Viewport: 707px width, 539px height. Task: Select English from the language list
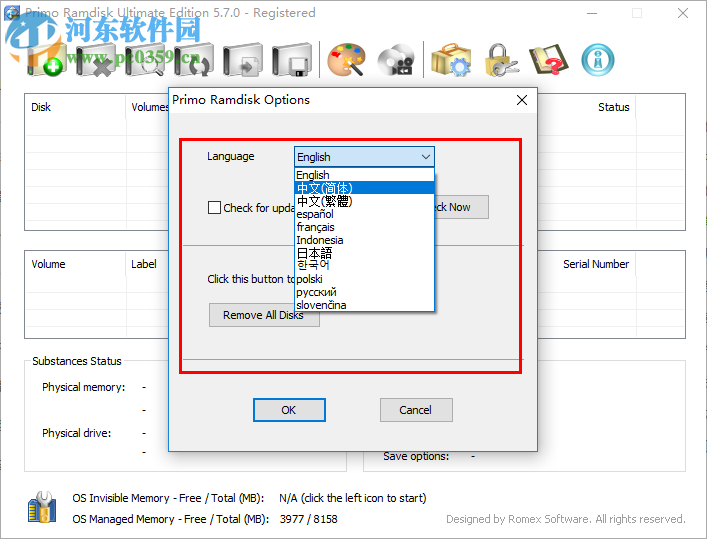pyautogui.click(x=364, y=175)
